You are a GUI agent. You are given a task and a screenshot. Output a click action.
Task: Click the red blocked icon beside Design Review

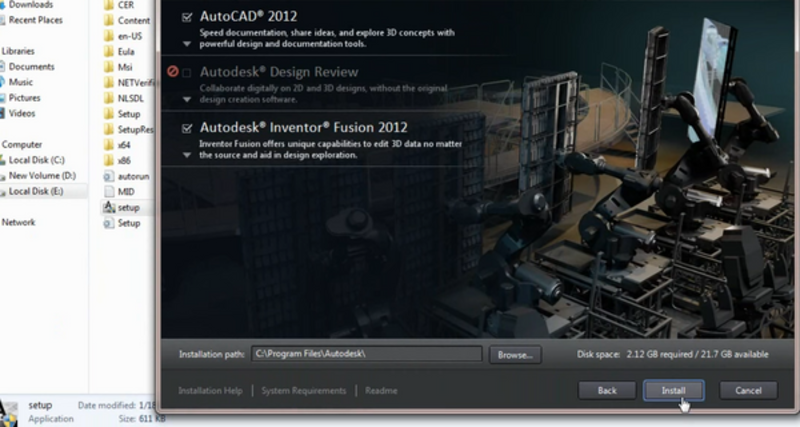[173, 71]
